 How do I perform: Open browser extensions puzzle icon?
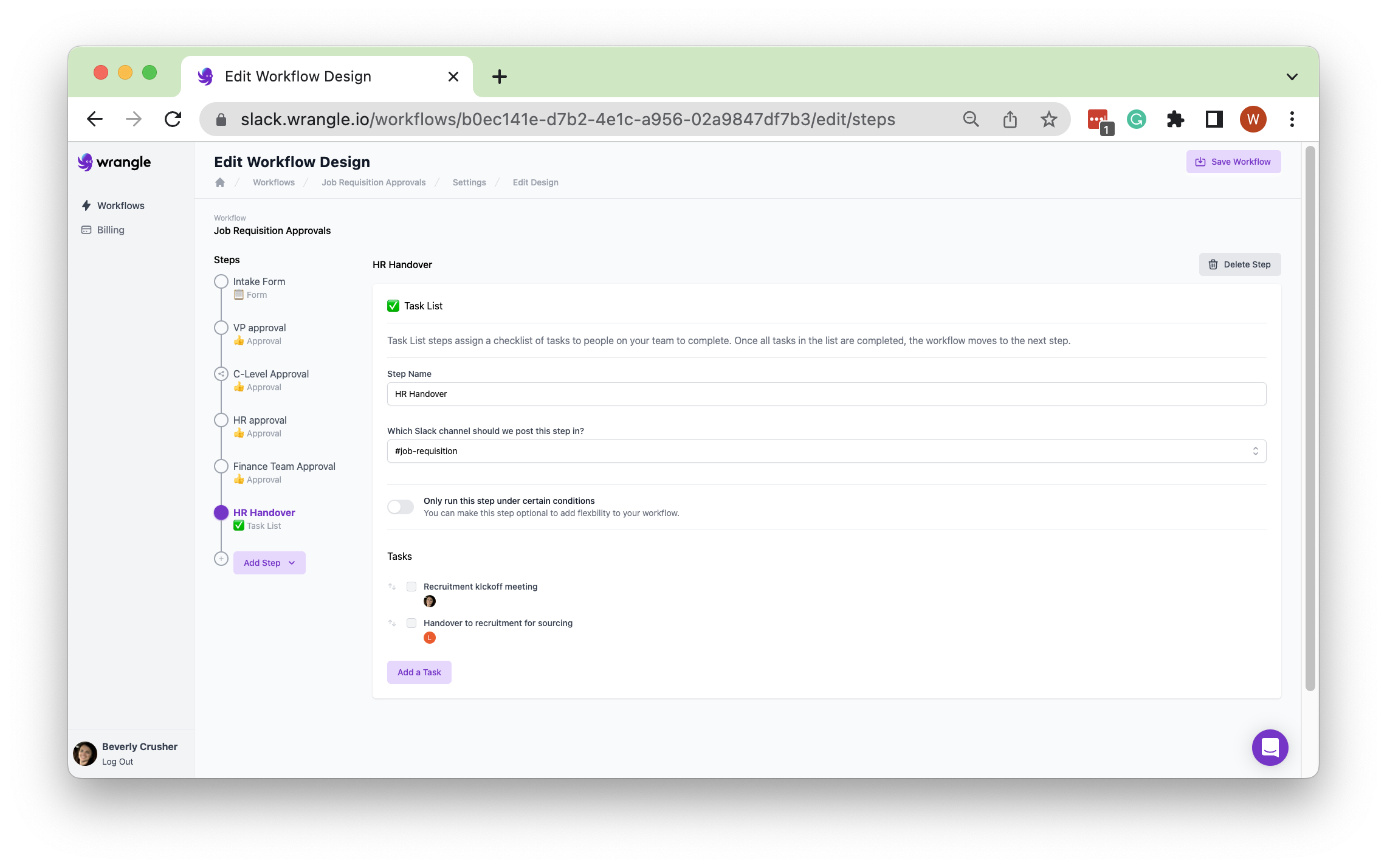[1175, 119]
